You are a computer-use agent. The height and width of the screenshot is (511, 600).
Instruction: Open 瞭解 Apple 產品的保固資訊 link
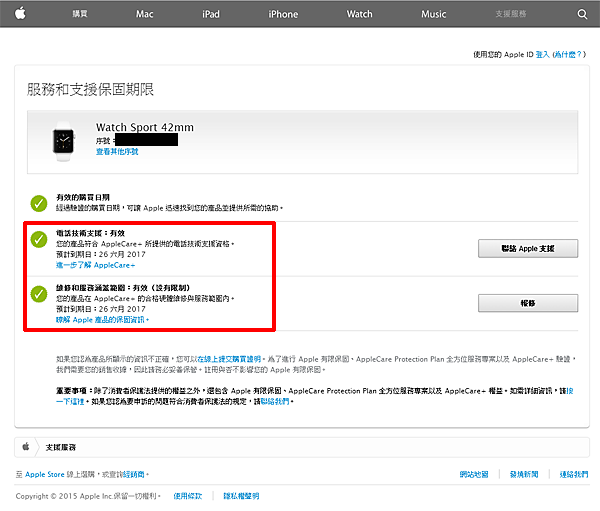(101, 320)
